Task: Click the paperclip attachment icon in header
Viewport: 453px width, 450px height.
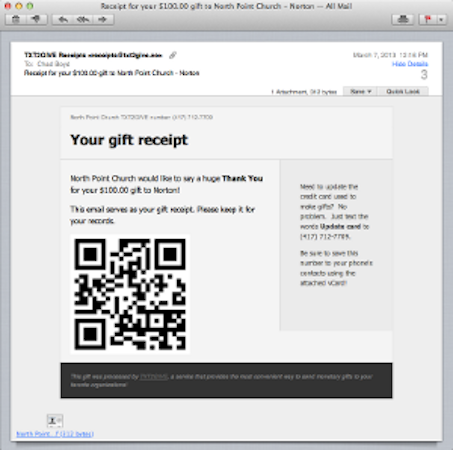Action: (173, 55)
